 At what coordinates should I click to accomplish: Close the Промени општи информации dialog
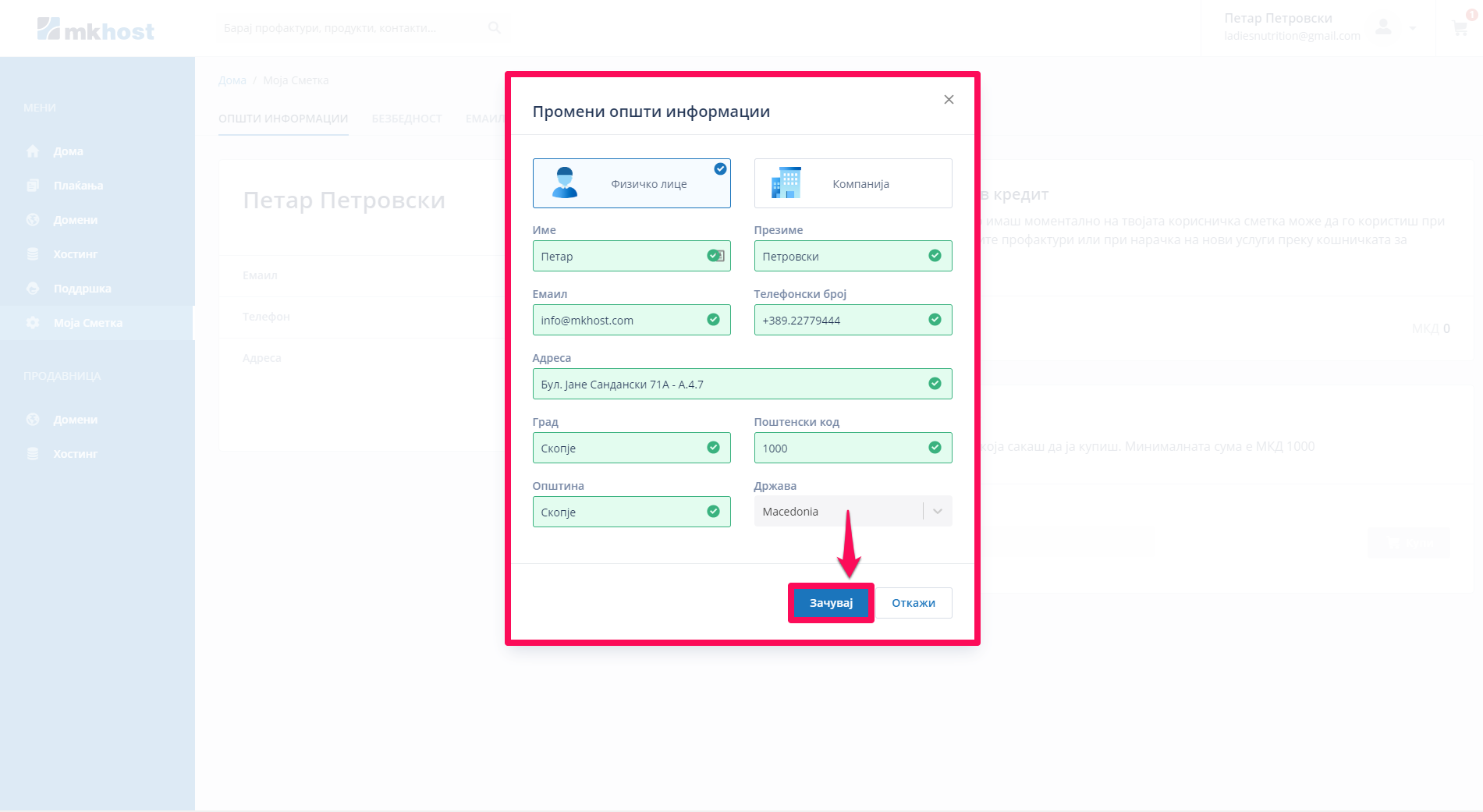[x=949, y=100]
